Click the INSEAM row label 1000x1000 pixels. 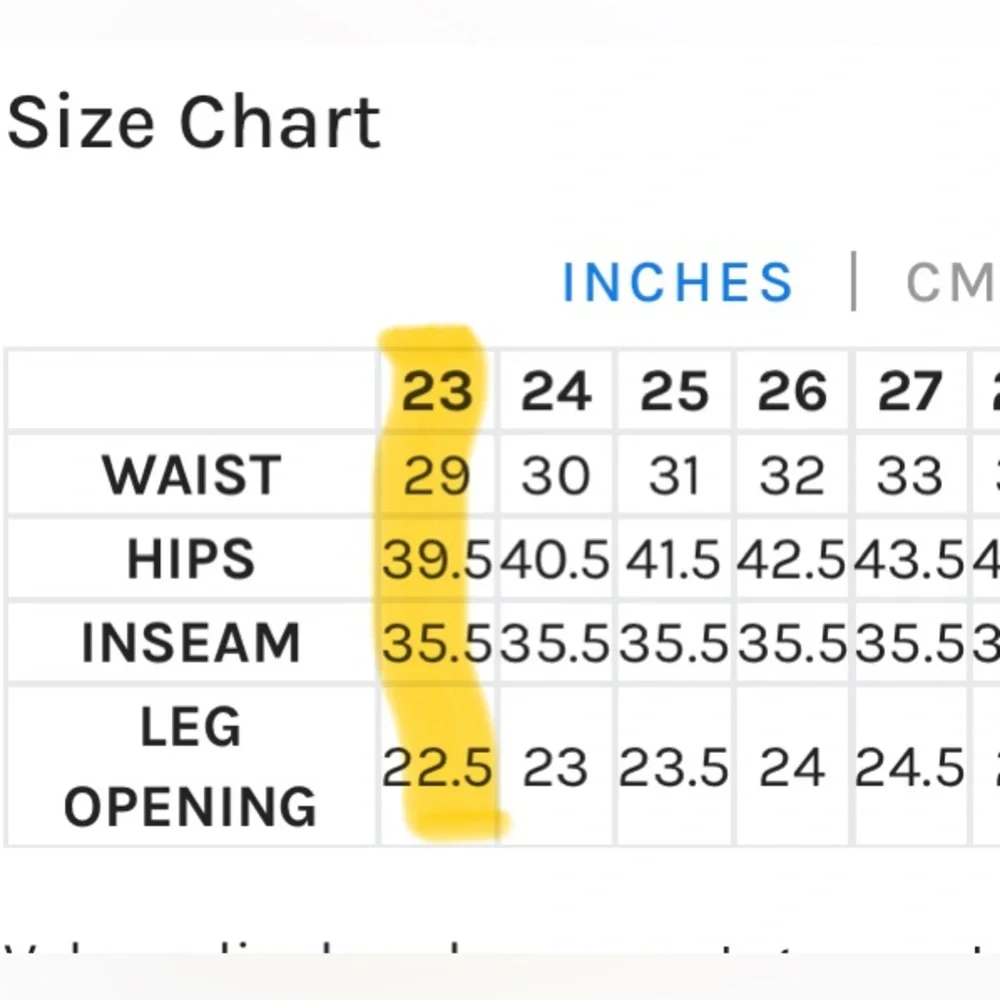pyautogui.click(x=191, y=643)
